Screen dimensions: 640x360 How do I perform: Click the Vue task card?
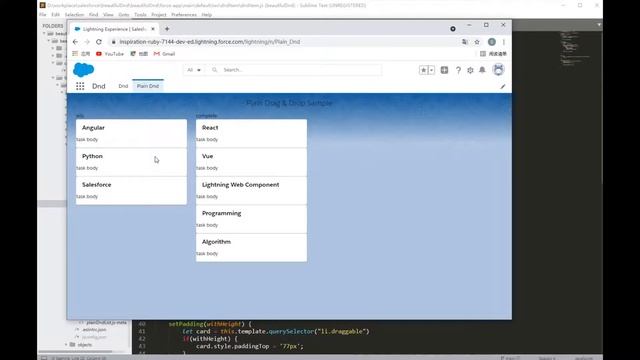click(x=251, y=162)
